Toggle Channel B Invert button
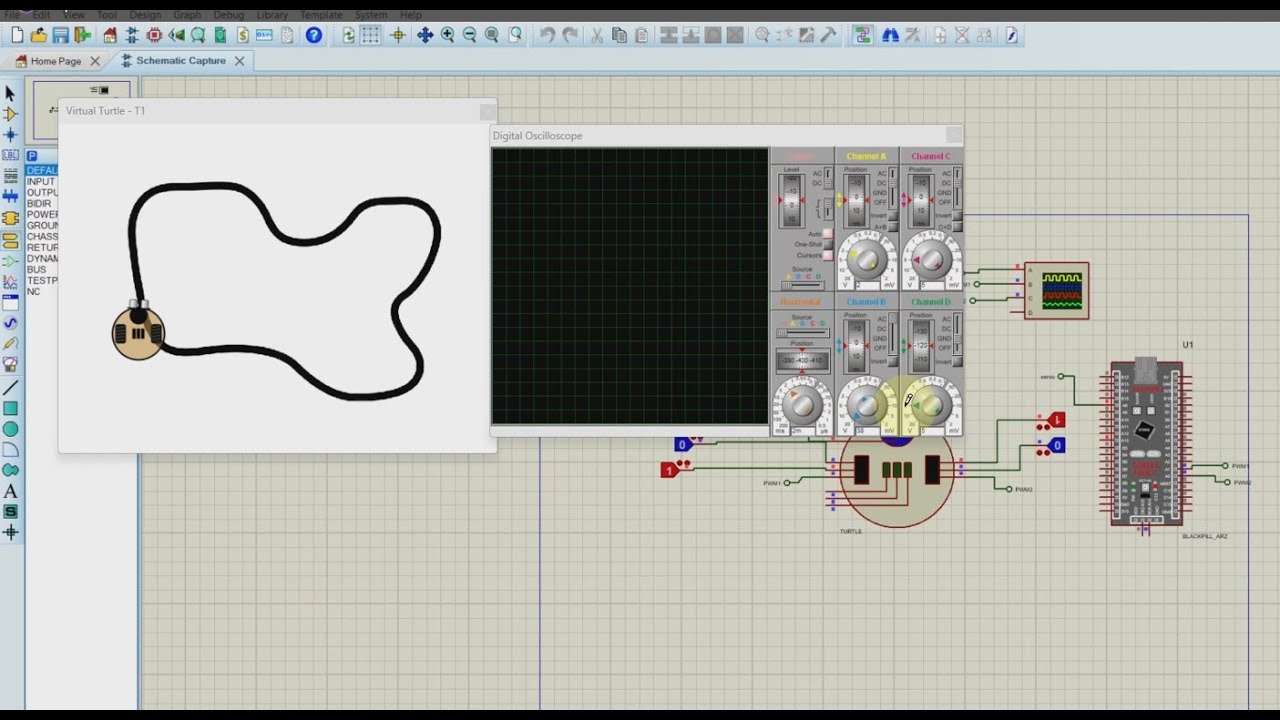This screenshot has width=1280, height=720. (x=892, y=361)
